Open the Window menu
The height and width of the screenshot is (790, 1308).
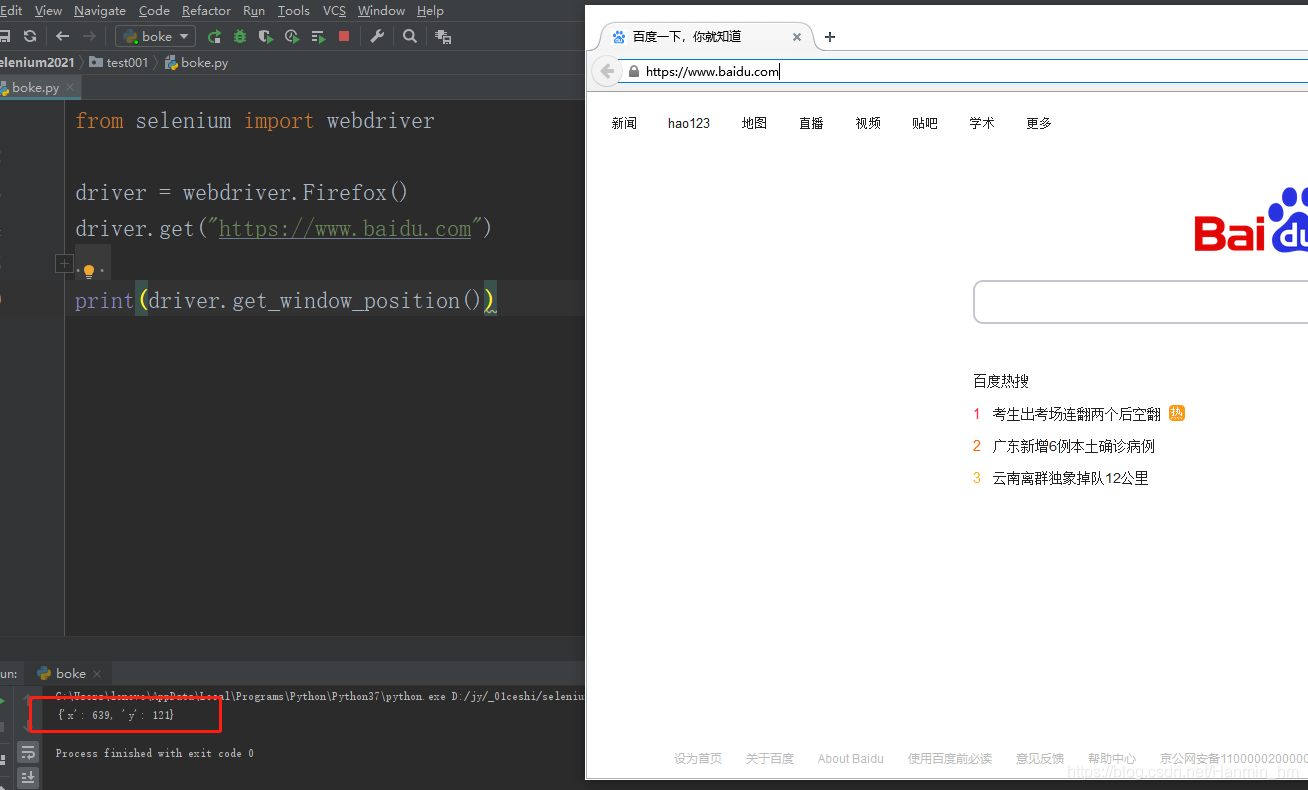point(381,10)
